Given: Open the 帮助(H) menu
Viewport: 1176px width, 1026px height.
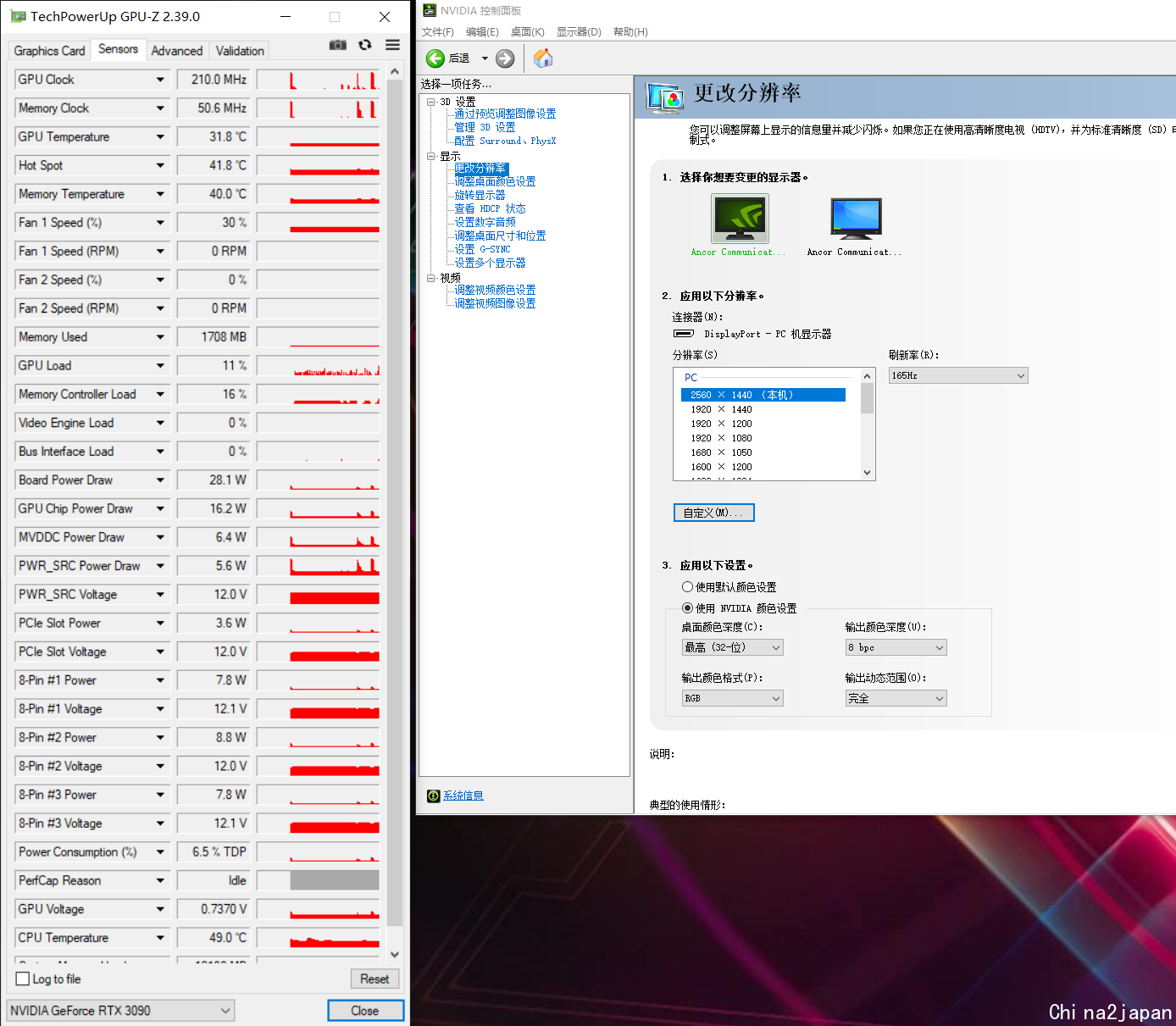Looking at the screenshot, I should pos(630,32).
